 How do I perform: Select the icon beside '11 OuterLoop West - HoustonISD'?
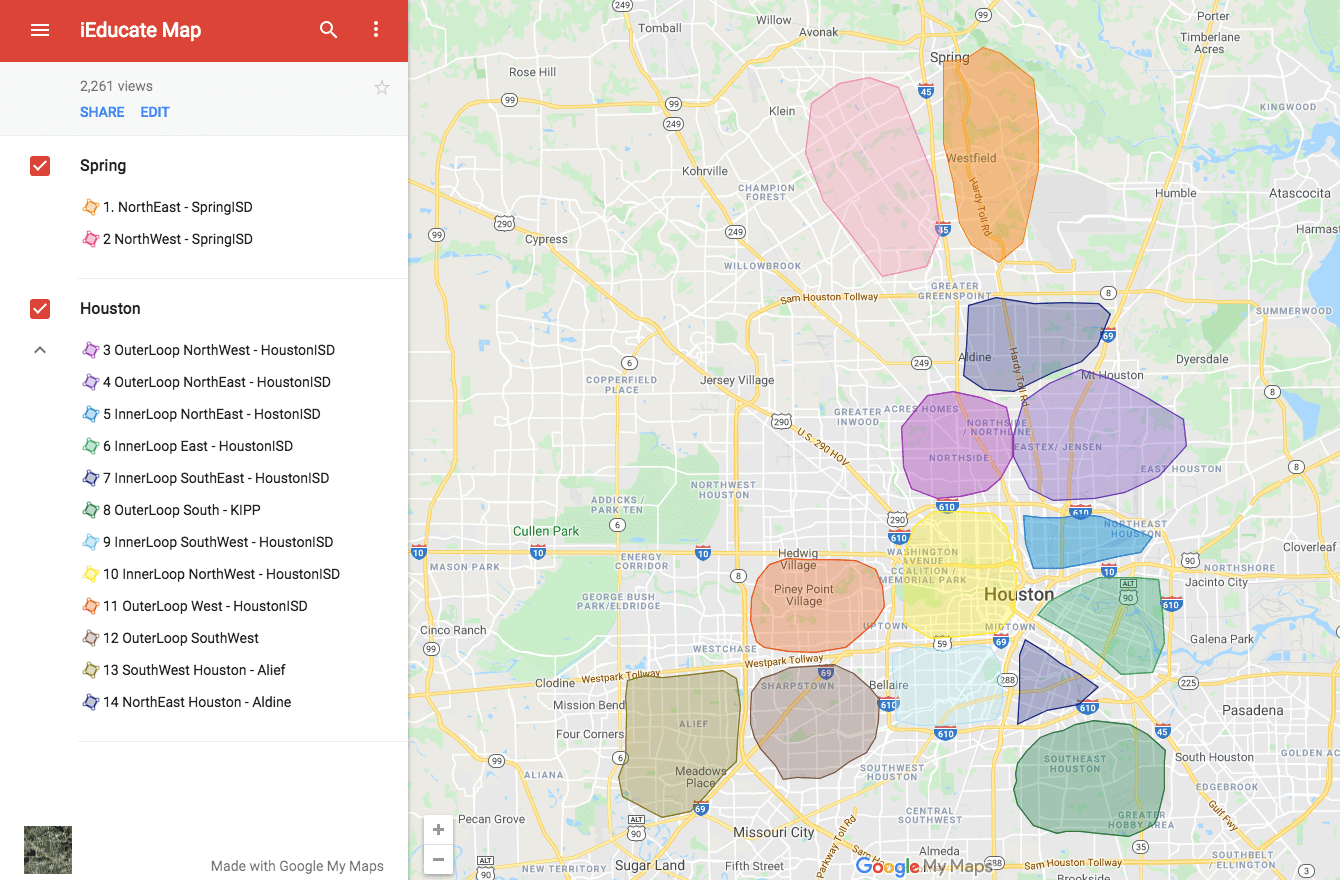click(x=90, y=606)
